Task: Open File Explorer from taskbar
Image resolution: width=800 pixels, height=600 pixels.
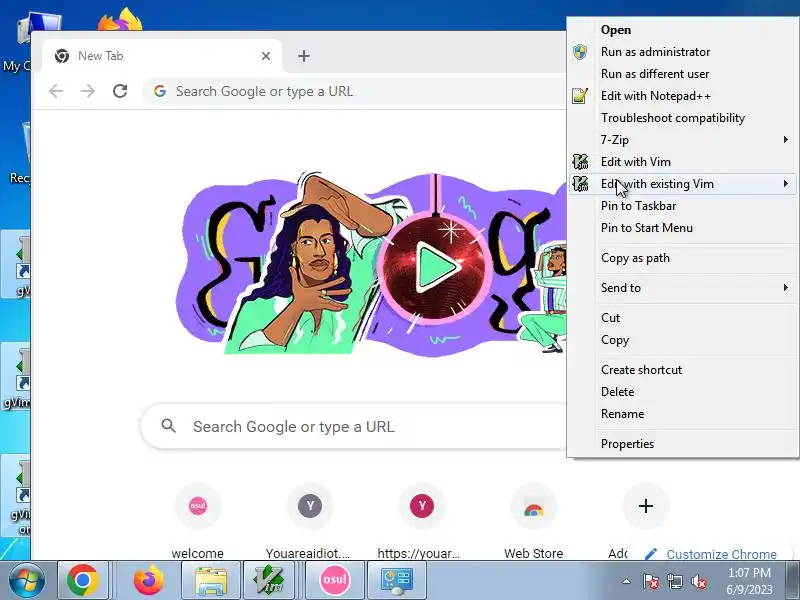Action: [211, 580]
